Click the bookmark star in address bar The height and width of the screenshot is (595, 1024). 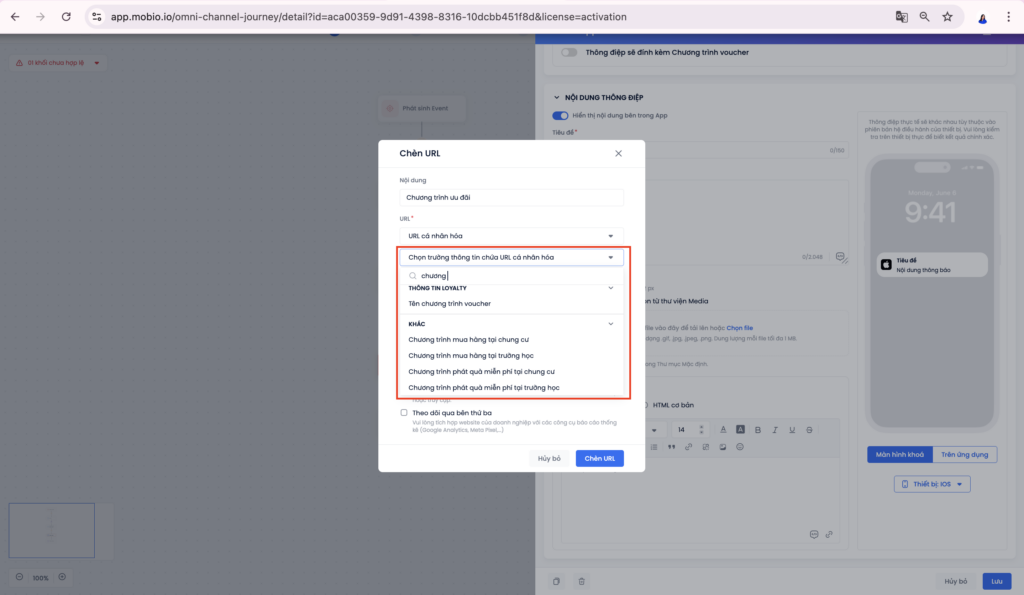(x=947, y=17)
